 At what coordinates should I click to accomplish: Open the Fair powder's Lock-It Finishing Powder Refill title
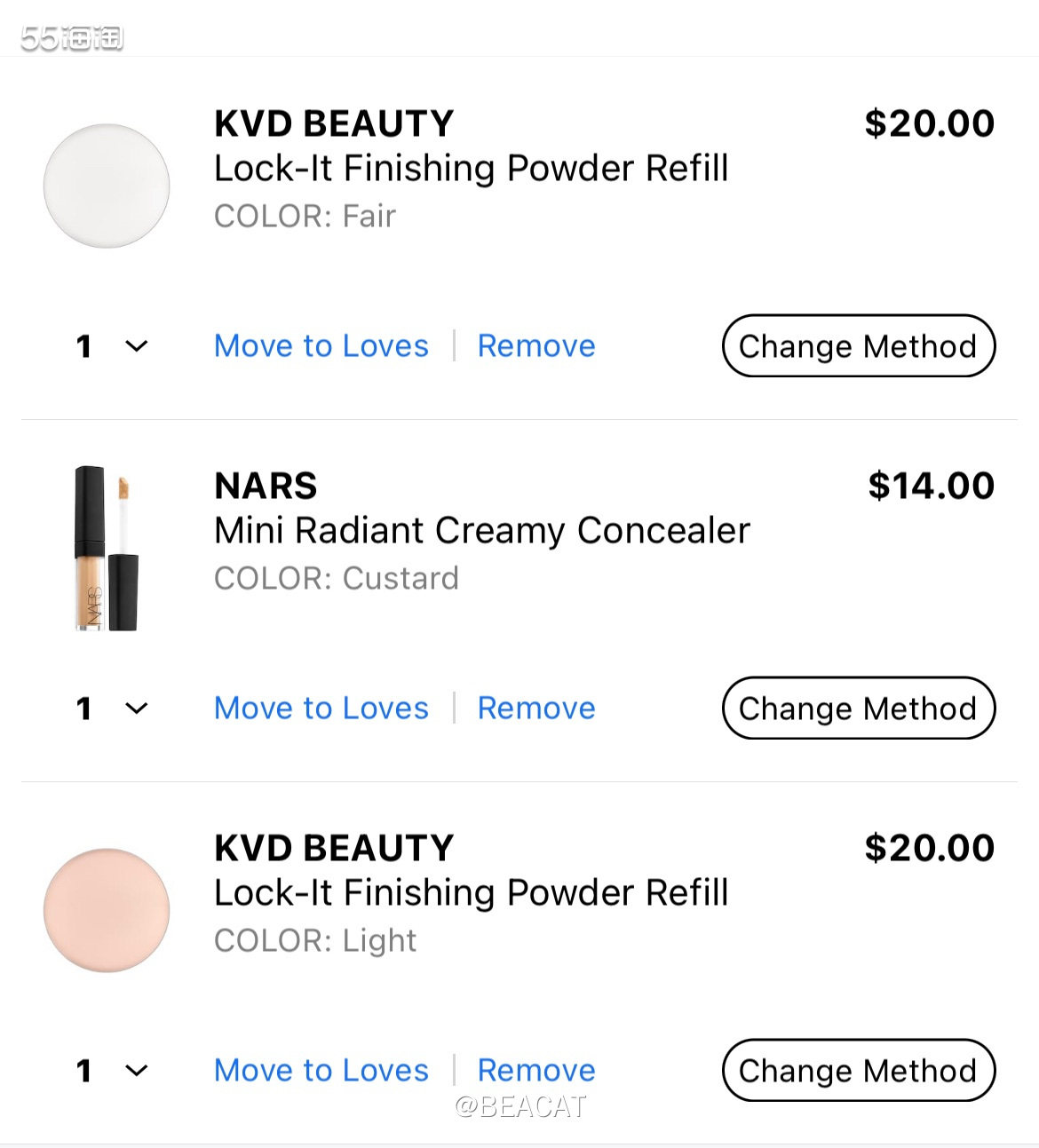point(471,169)
